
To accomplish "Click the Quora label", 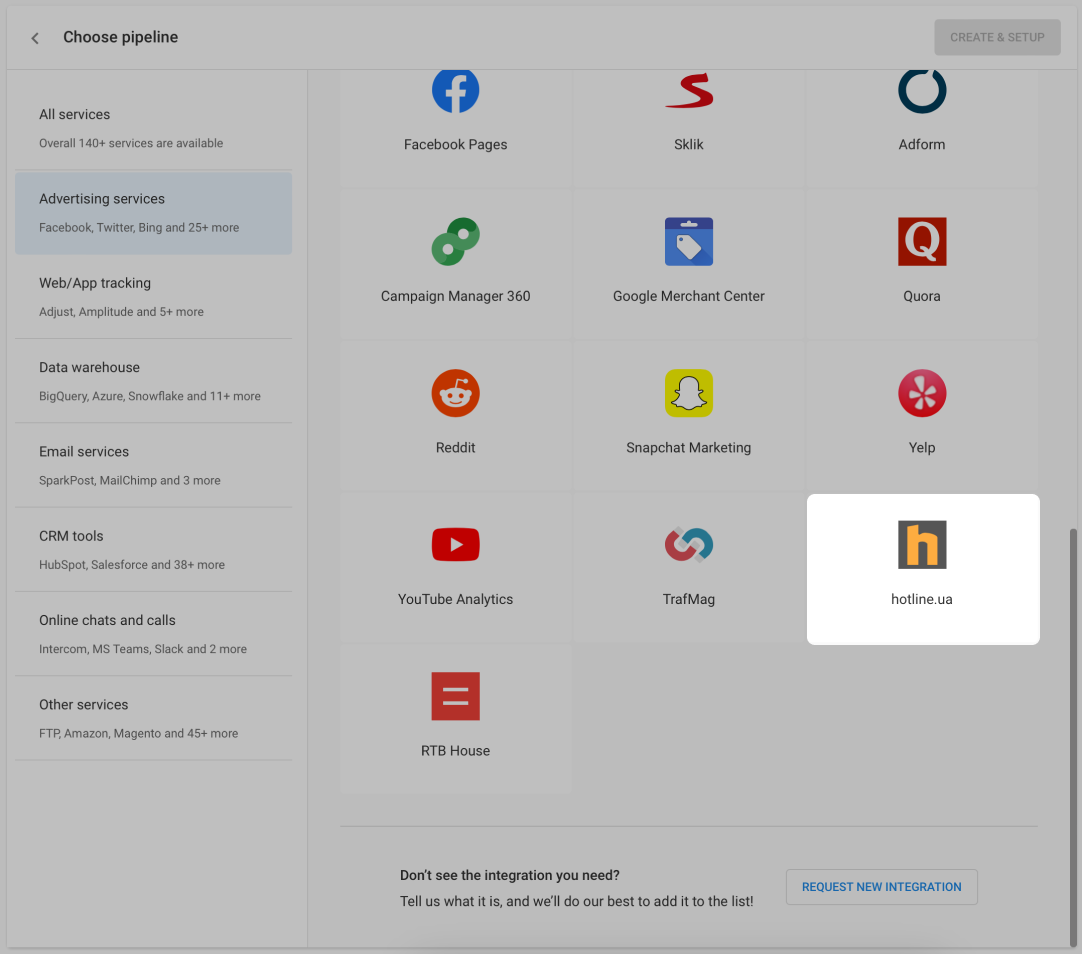I will 922,296.
